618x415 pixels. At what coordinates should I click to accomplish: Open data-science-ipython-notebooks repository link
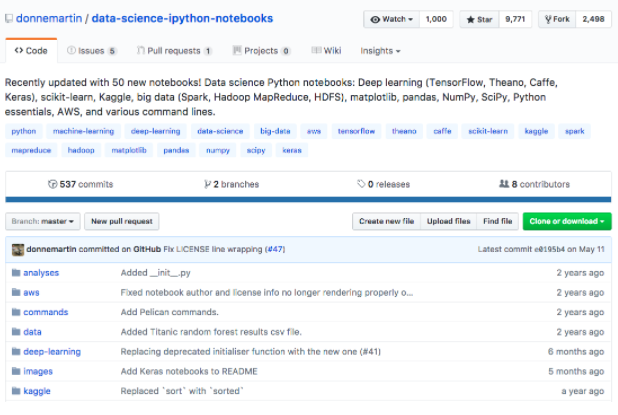coord(182,19)
